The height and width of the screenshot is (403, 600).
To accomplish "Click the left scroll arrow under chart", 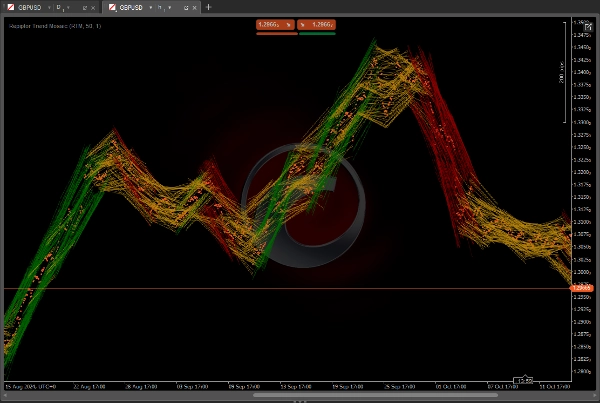I will [x=5, y=395].
